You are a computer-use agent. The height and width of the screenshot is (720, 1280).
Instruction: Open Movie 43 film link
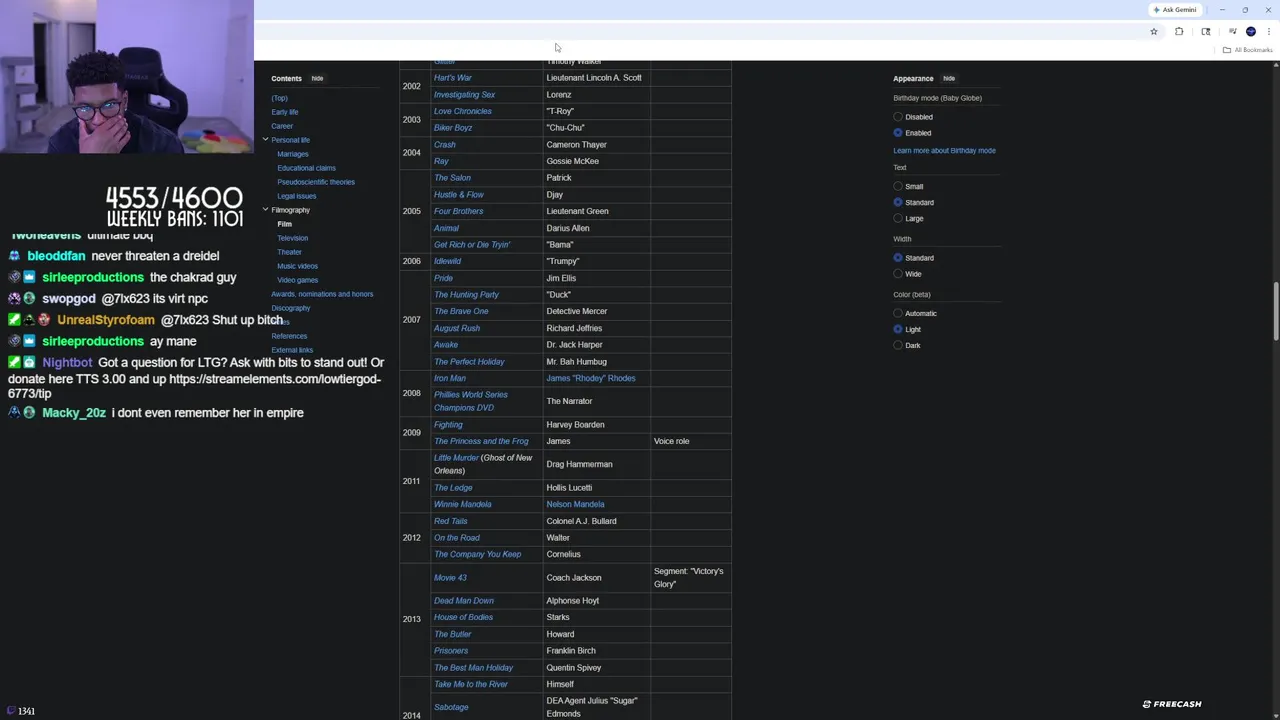[450, 578]
